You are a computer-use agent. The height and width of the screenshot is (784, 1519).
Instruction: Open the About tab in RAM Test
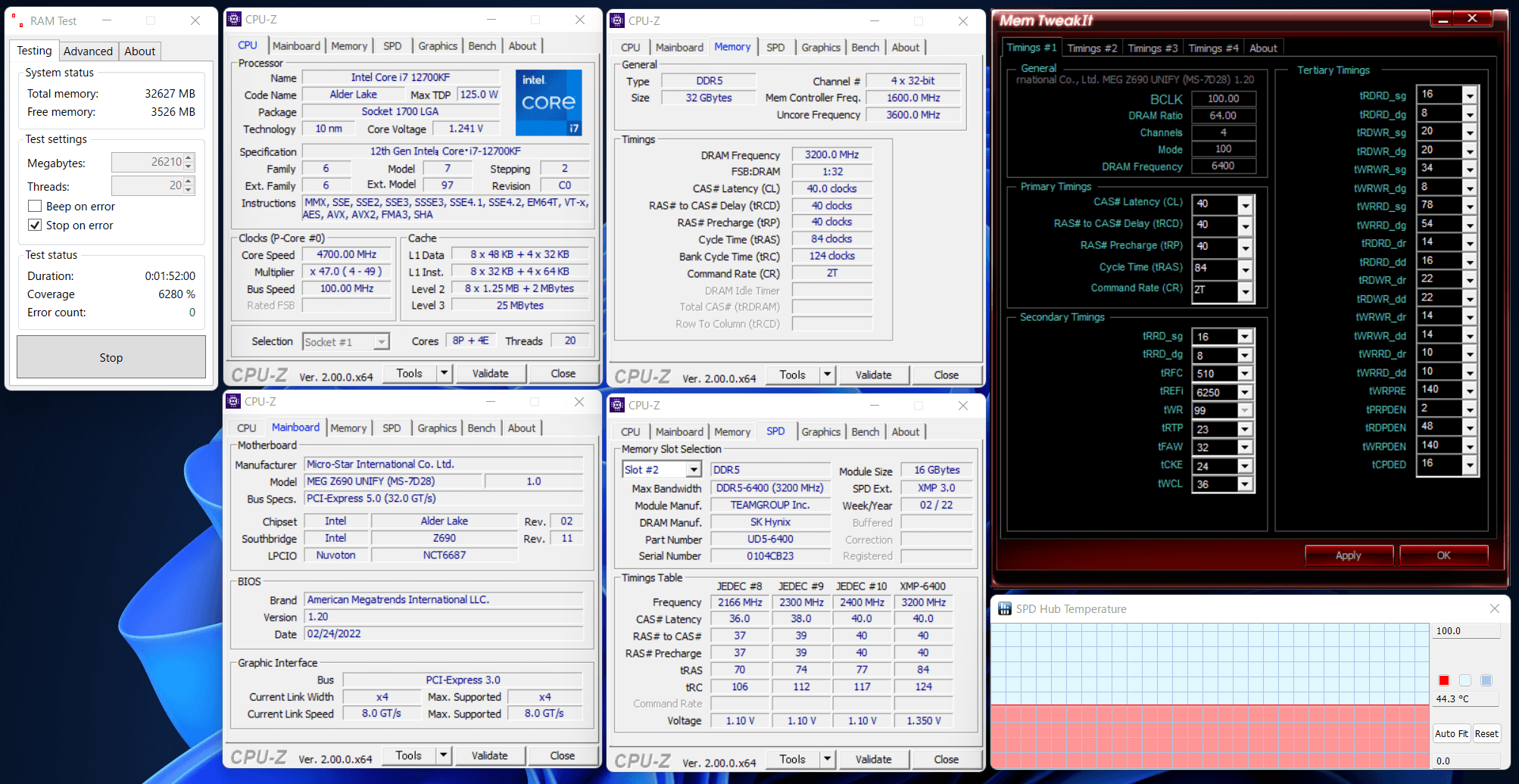point(140,51)
